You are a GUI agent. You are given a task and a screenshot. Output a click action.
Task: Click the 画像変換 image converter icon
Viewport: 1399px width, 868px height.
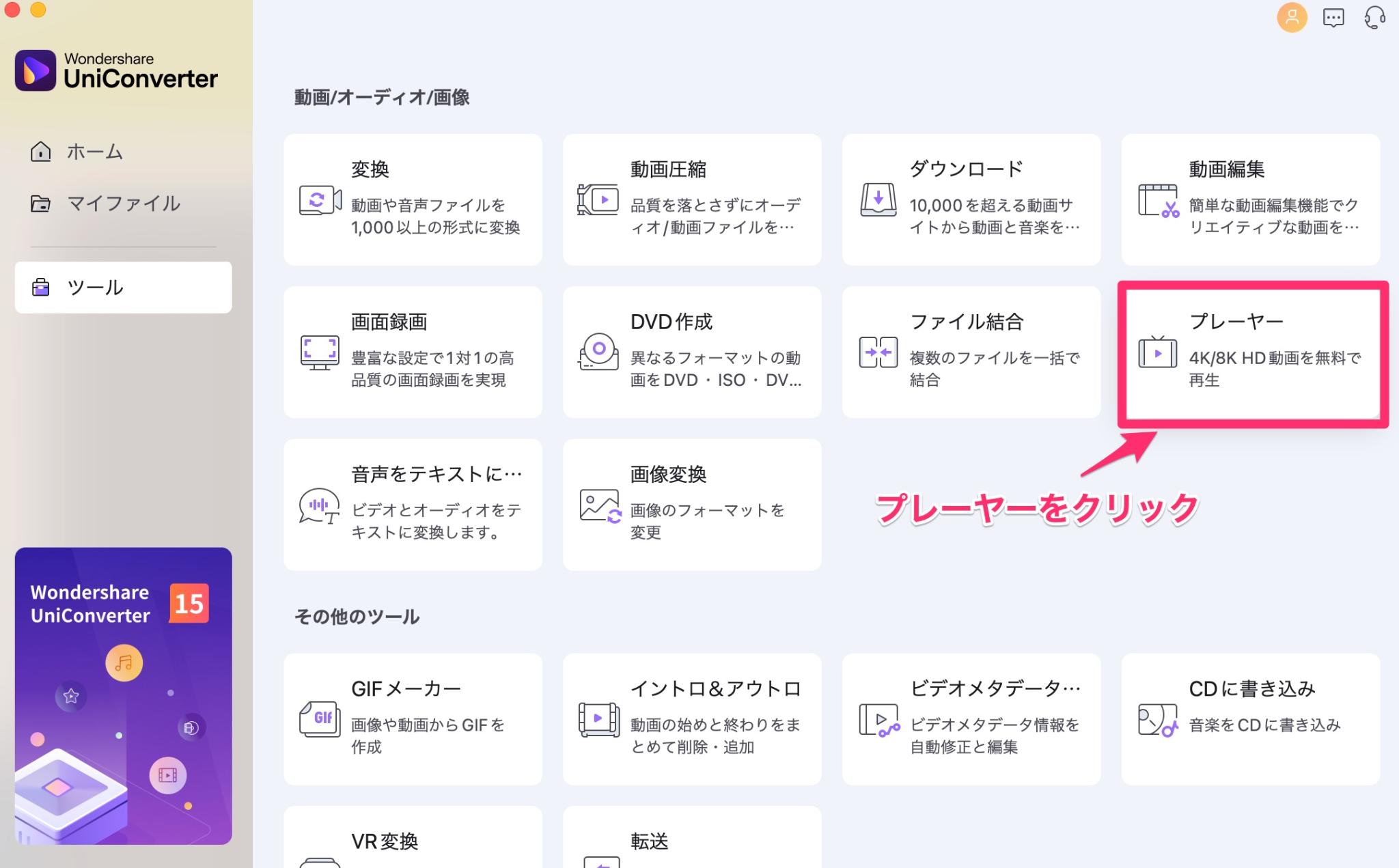pyautogui.click(x=600, y=506)
